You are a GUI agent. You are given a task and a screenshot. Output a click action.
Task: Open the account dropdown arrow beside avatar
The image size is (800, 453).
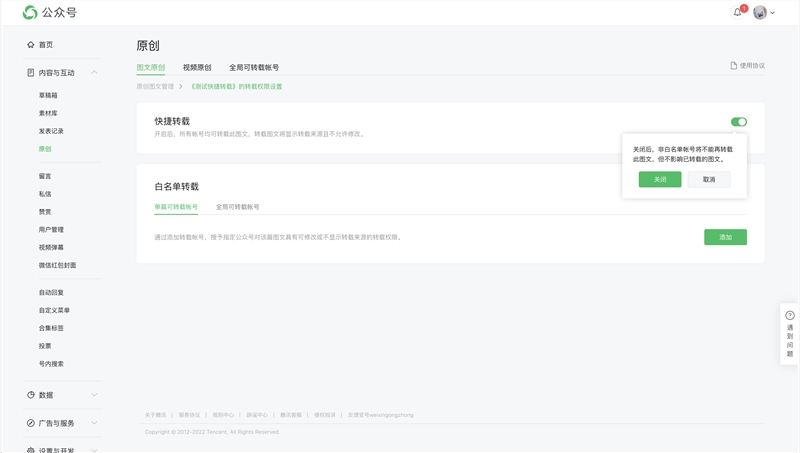(773, 13)
